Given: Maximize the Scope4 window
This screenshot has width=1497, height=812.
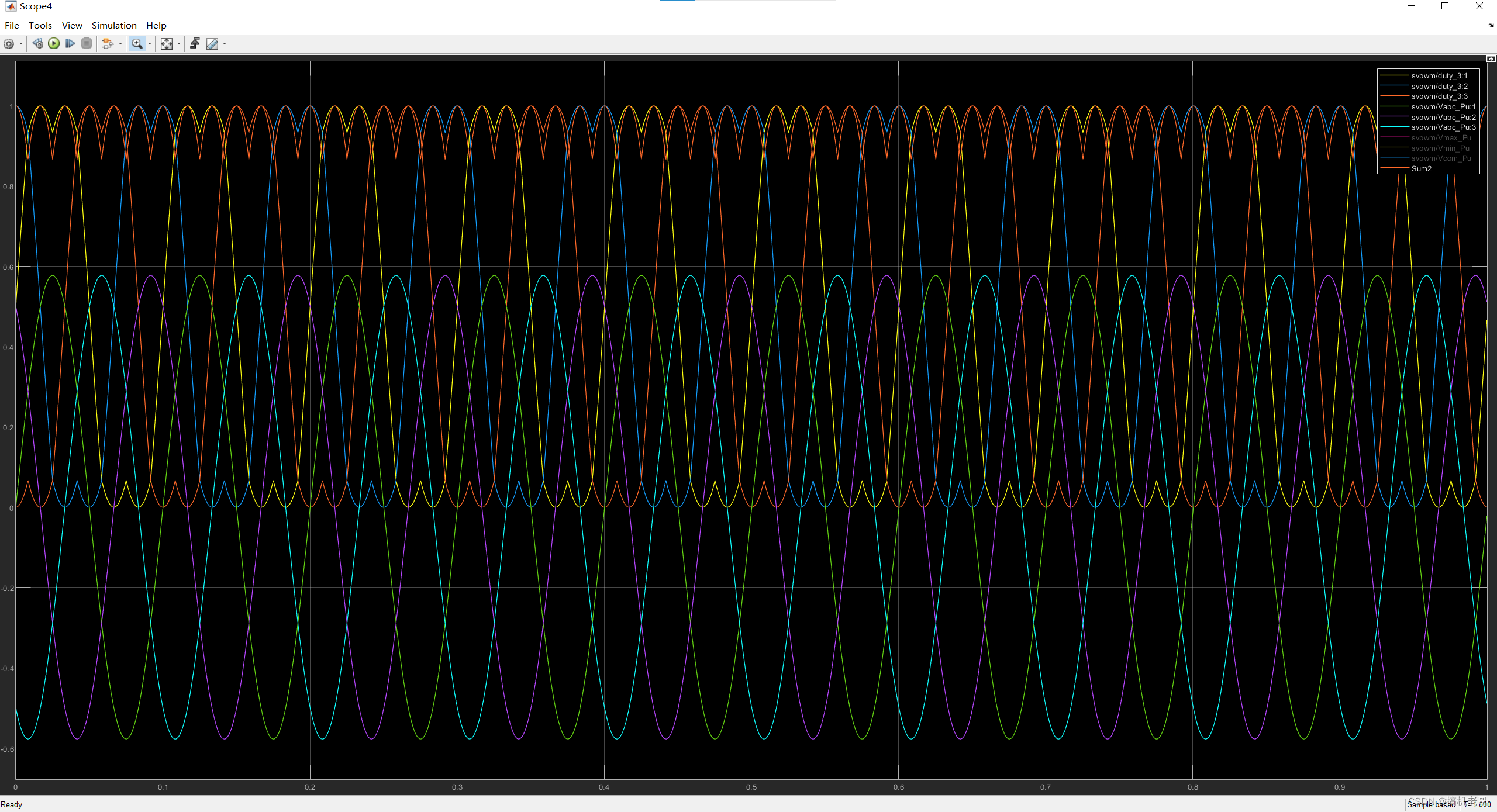Looking at the screenshot, I should [x=1445, y=6].
